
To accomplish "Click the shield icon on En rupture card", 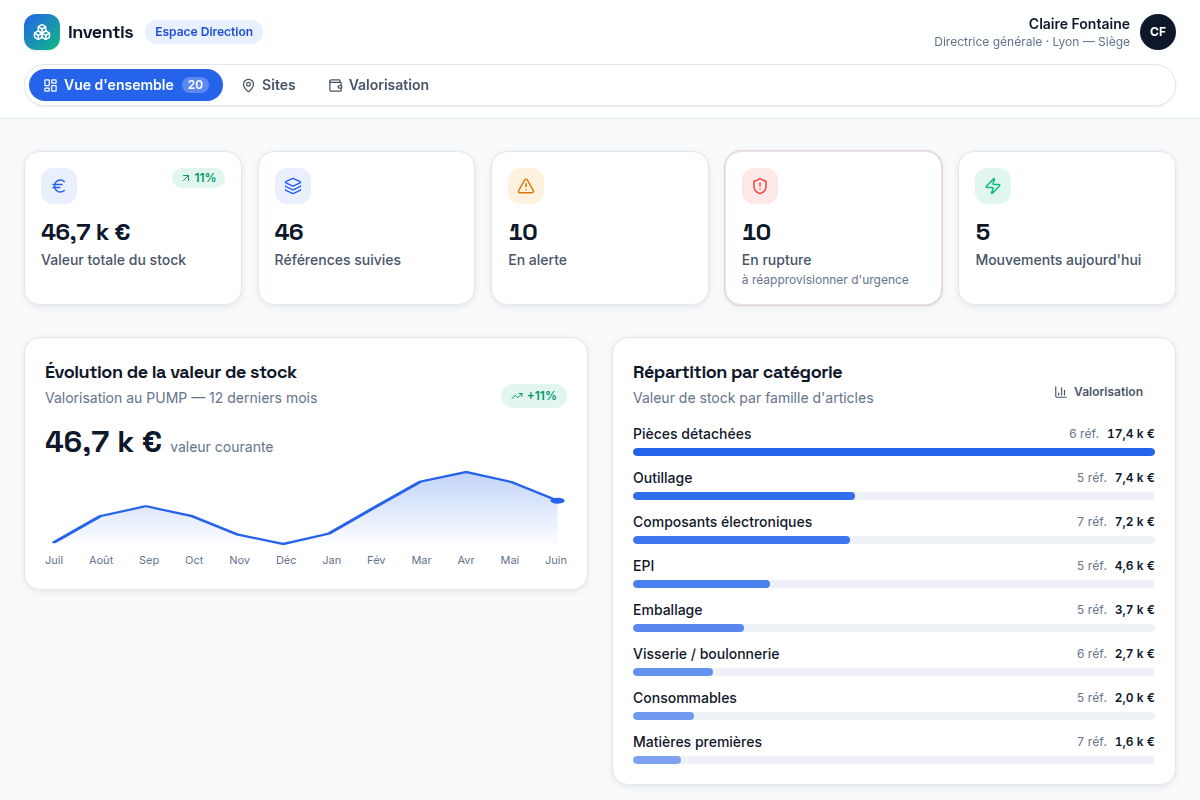I will pos(760,186).
